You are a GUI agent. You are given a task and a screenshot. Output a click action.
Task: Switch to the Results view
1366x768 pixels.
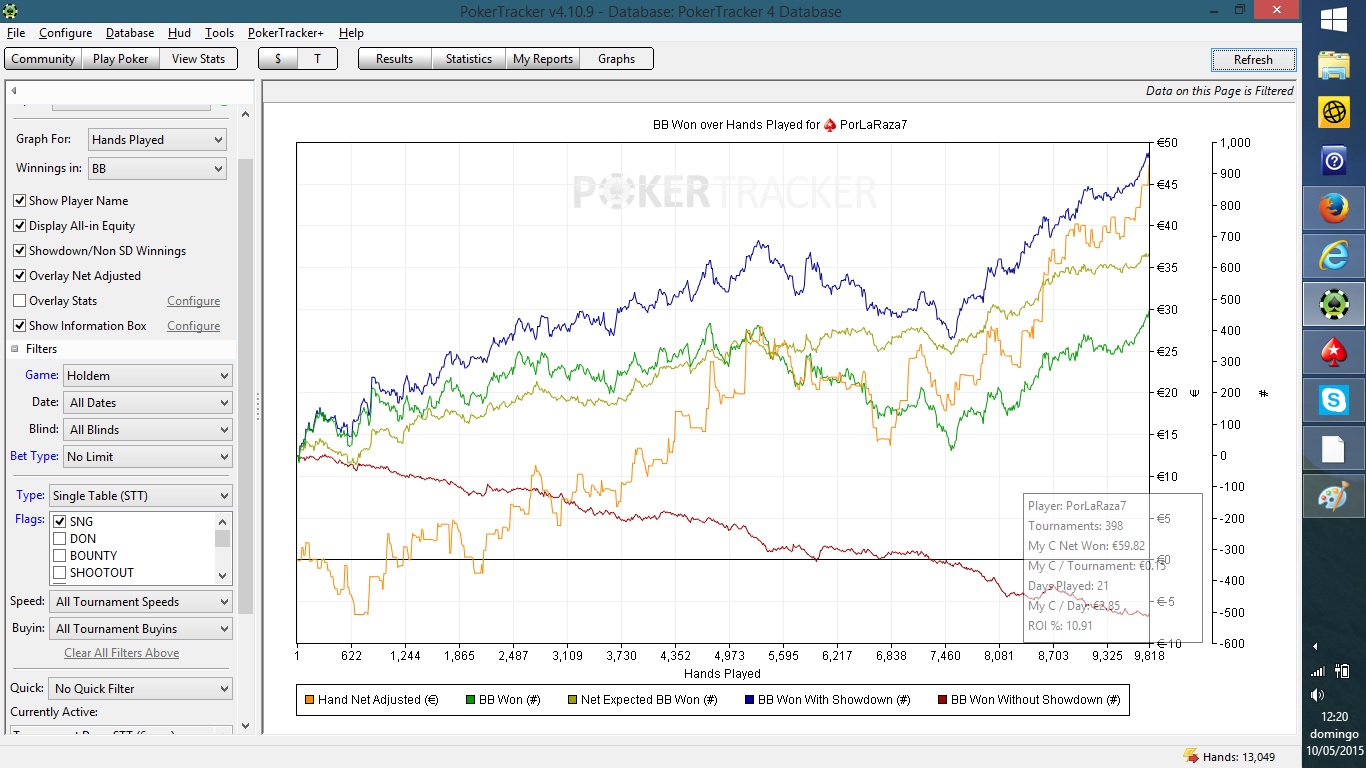coord(394,59)
